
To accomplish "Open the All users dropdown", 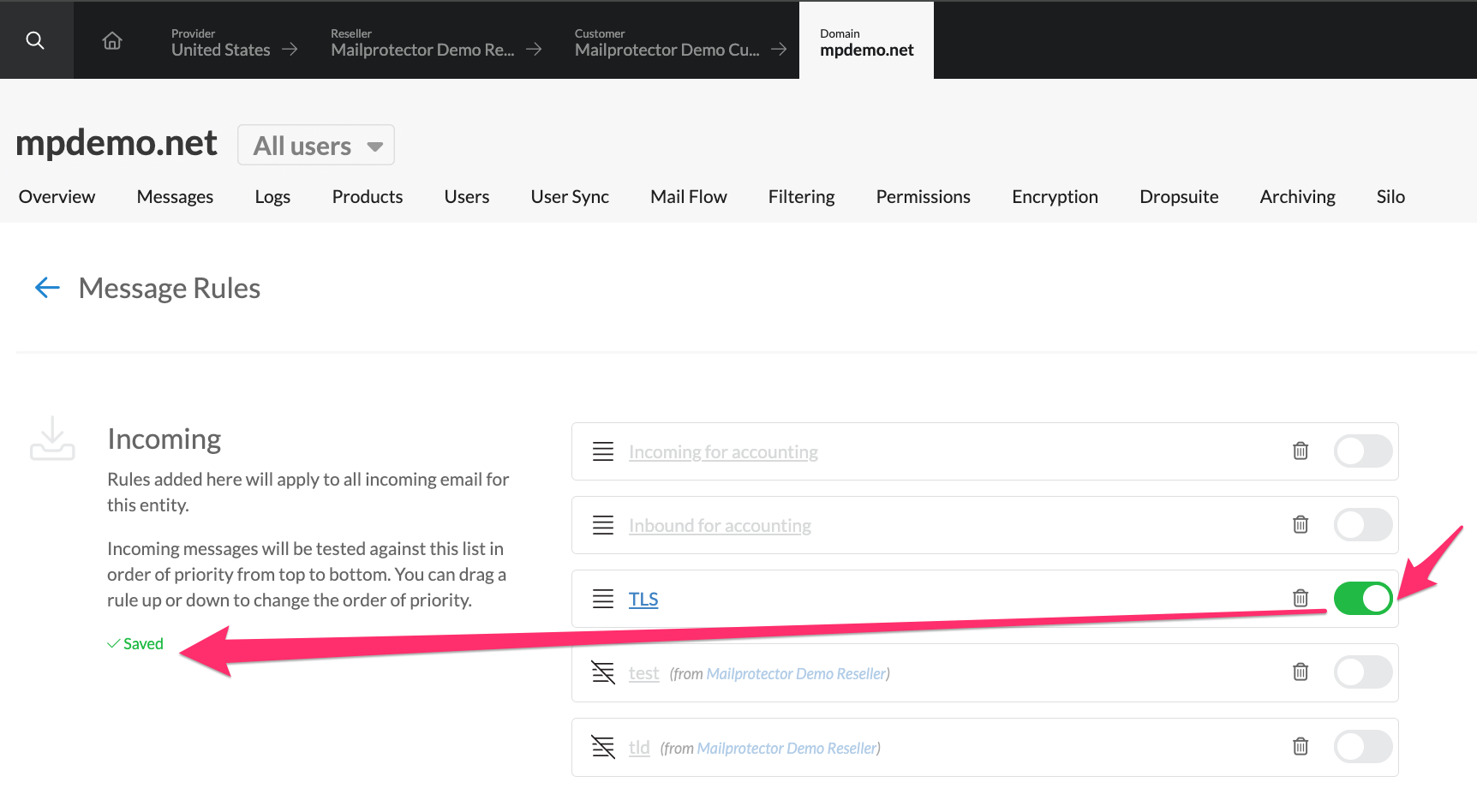I will tap(315, 145).
